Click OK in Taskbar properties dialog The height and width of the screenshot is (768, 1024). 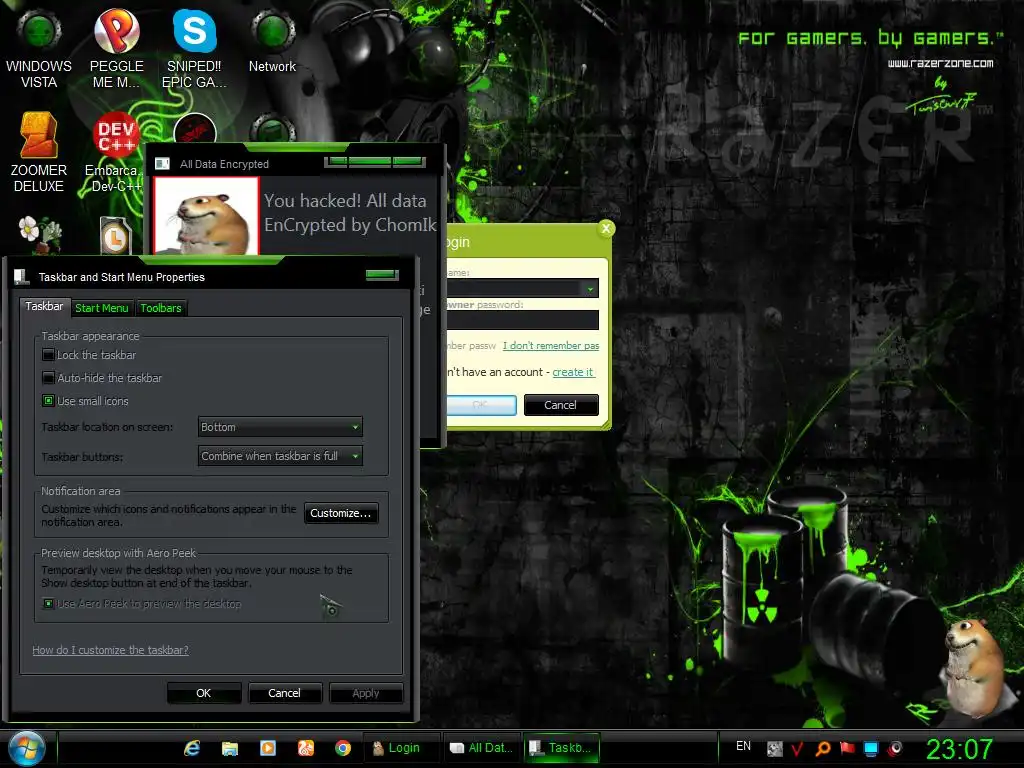(x=204, y=693)
